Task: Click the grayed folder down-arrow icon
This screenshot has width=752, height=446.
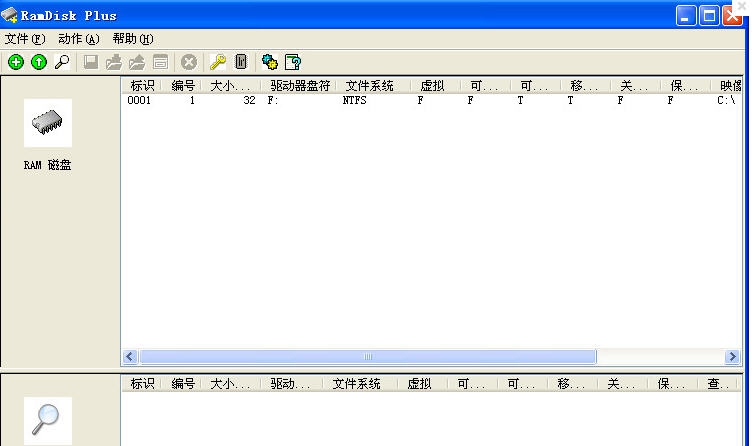Action: tap(114, 62)
